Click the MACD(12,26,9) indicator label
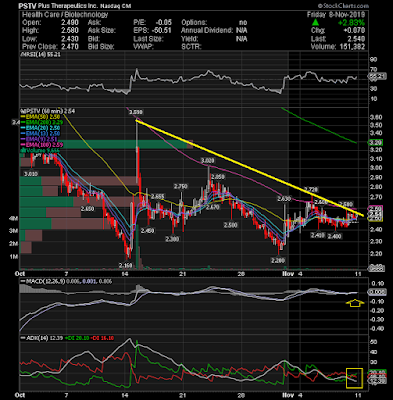The height and width of the screenshot is (400, 393). pos(42,282)
